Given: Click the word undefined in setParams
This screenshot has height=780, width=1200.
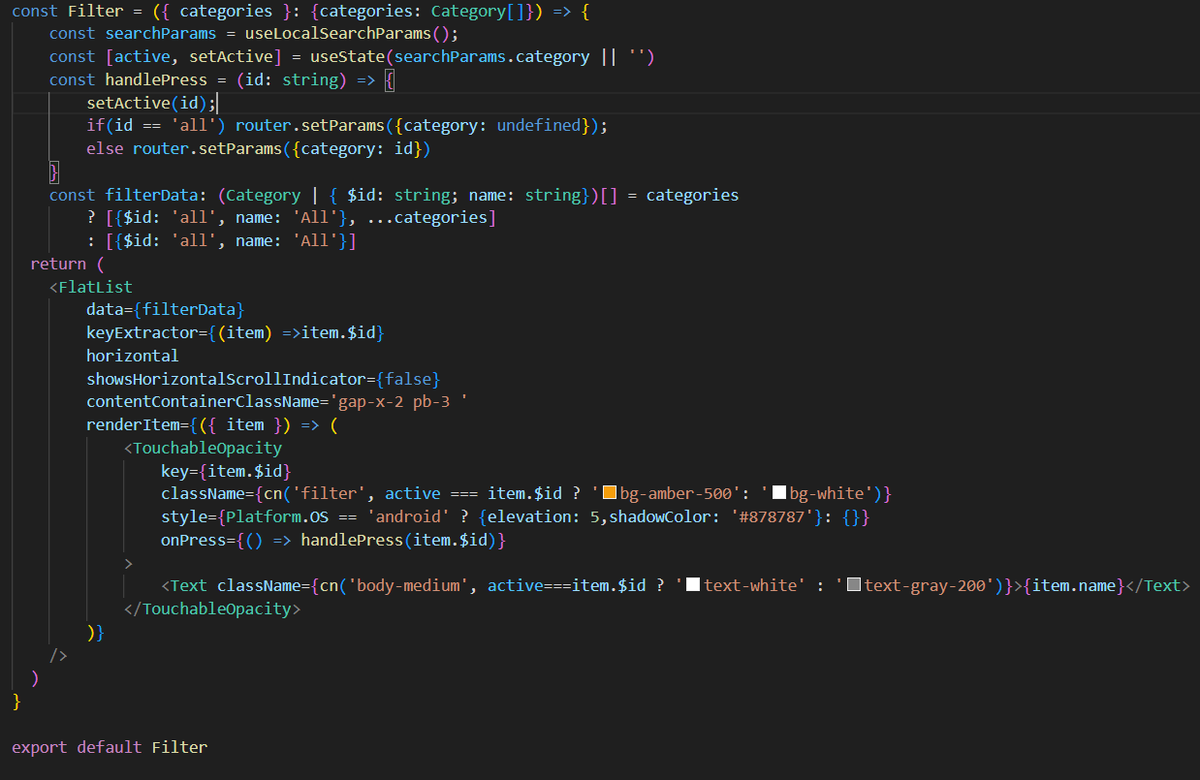Looking at the screenshot, I should click(538, 125).
